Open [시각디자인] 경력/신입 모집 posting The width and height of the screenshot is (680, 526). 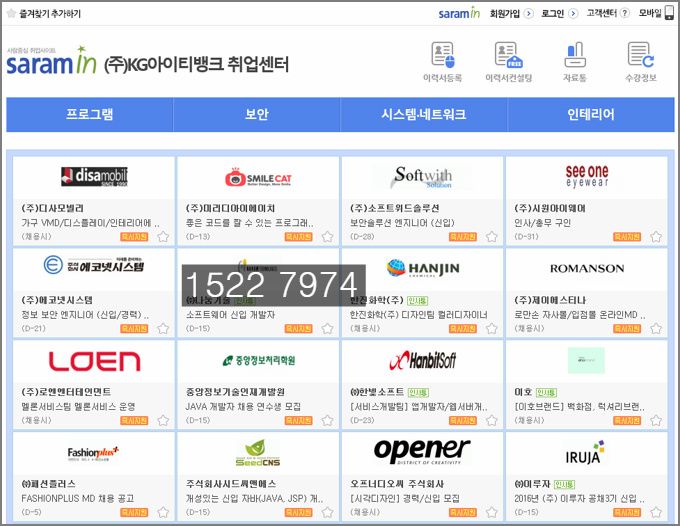(405, 499)
